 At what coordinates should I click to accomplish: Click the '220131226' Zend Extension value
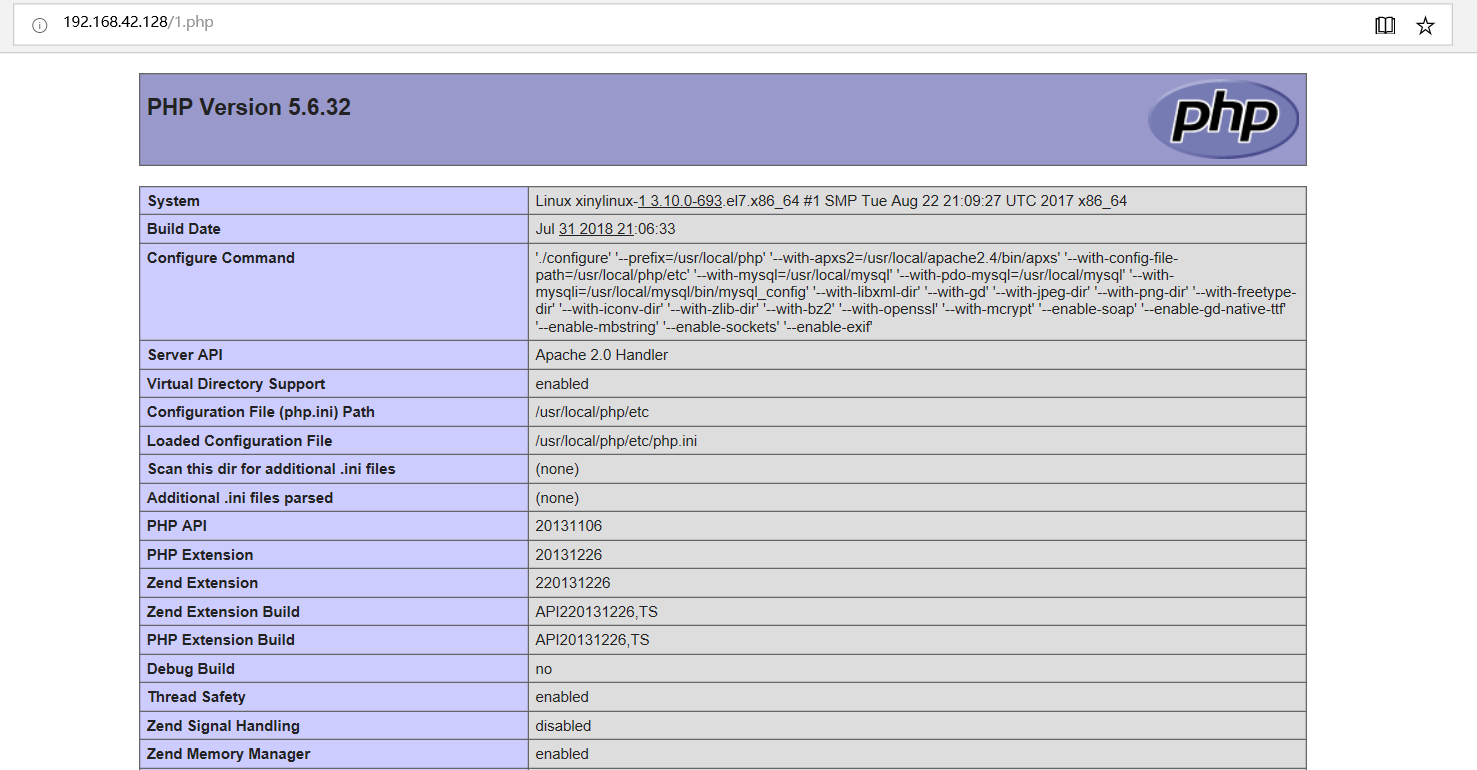tap(573, 583)
